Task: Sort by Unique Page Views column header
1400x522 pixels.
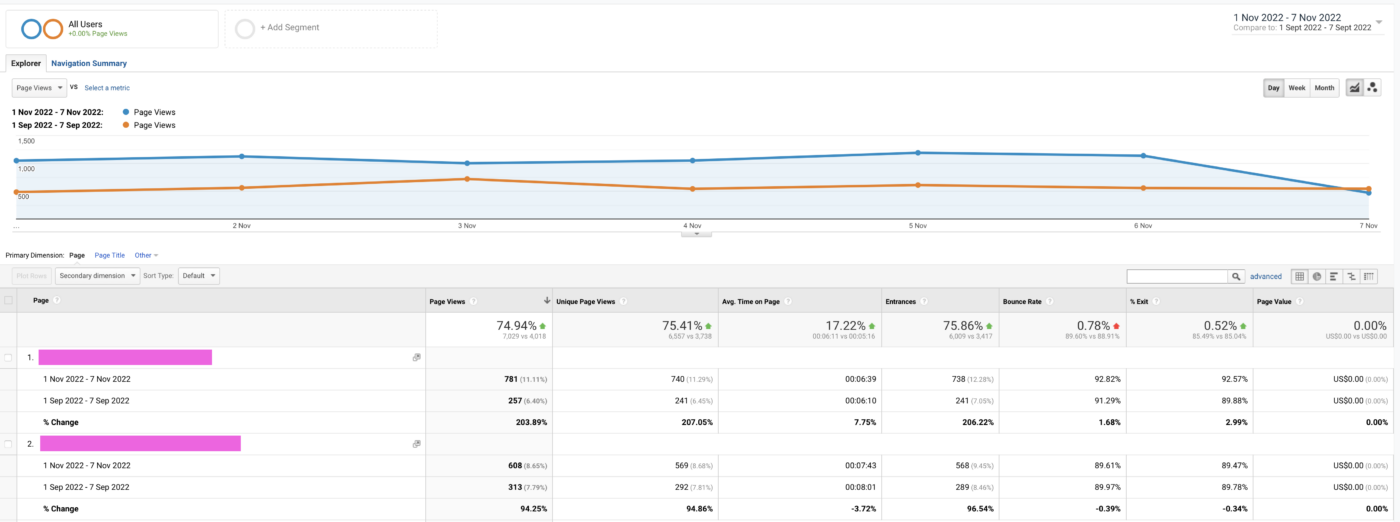Action: (x=587, y=301)
